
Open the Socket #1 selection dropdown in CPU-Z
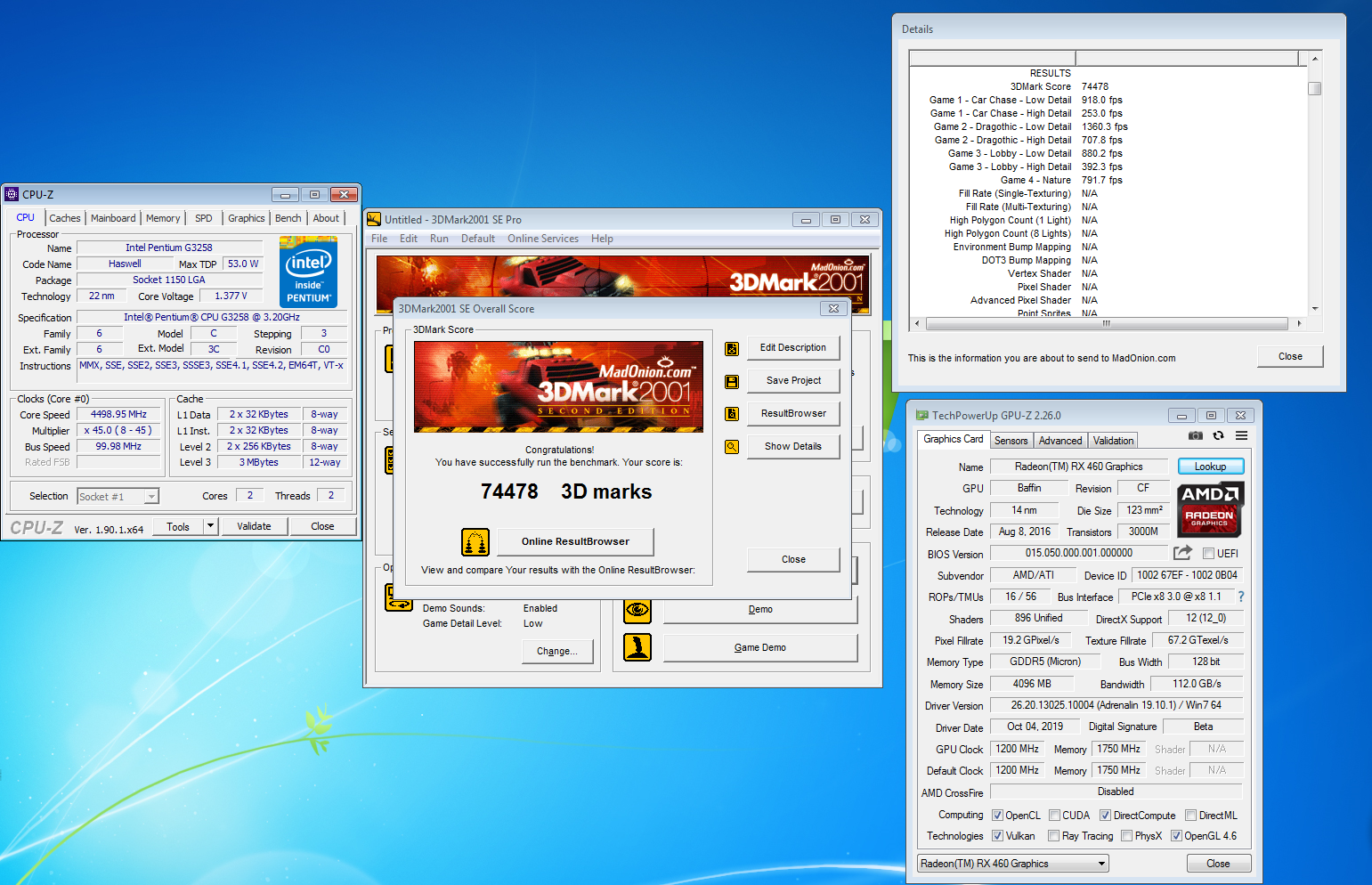coord(118,496)
